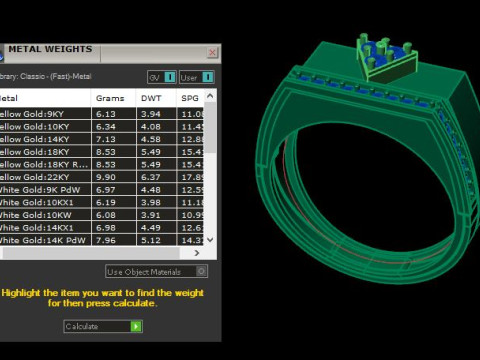The width and height of the screenshot is (480, 360).
Task: Click the Calculate button
Action: click(103, 326)
